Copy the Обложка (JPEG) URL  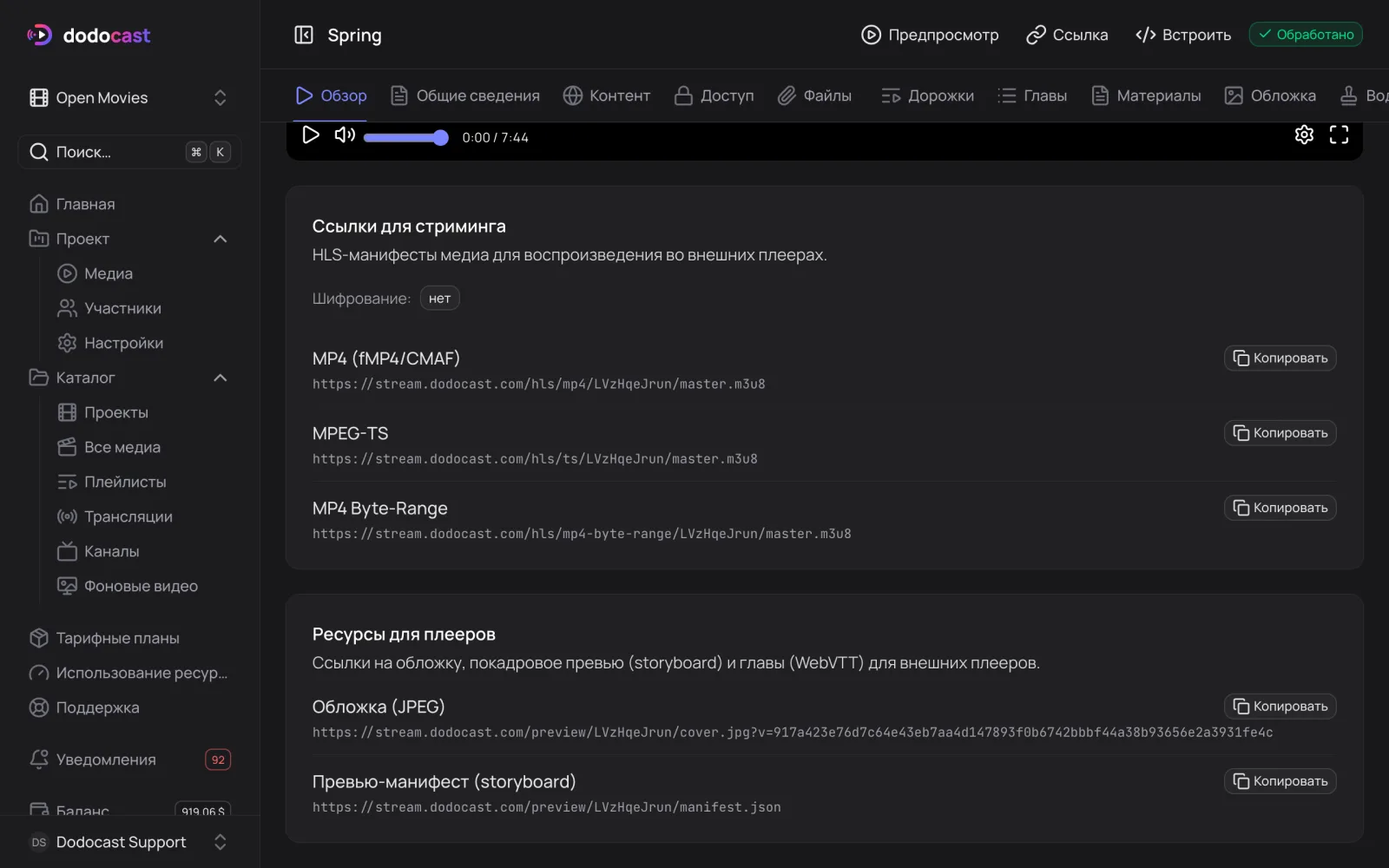(x=1280, y=707)
